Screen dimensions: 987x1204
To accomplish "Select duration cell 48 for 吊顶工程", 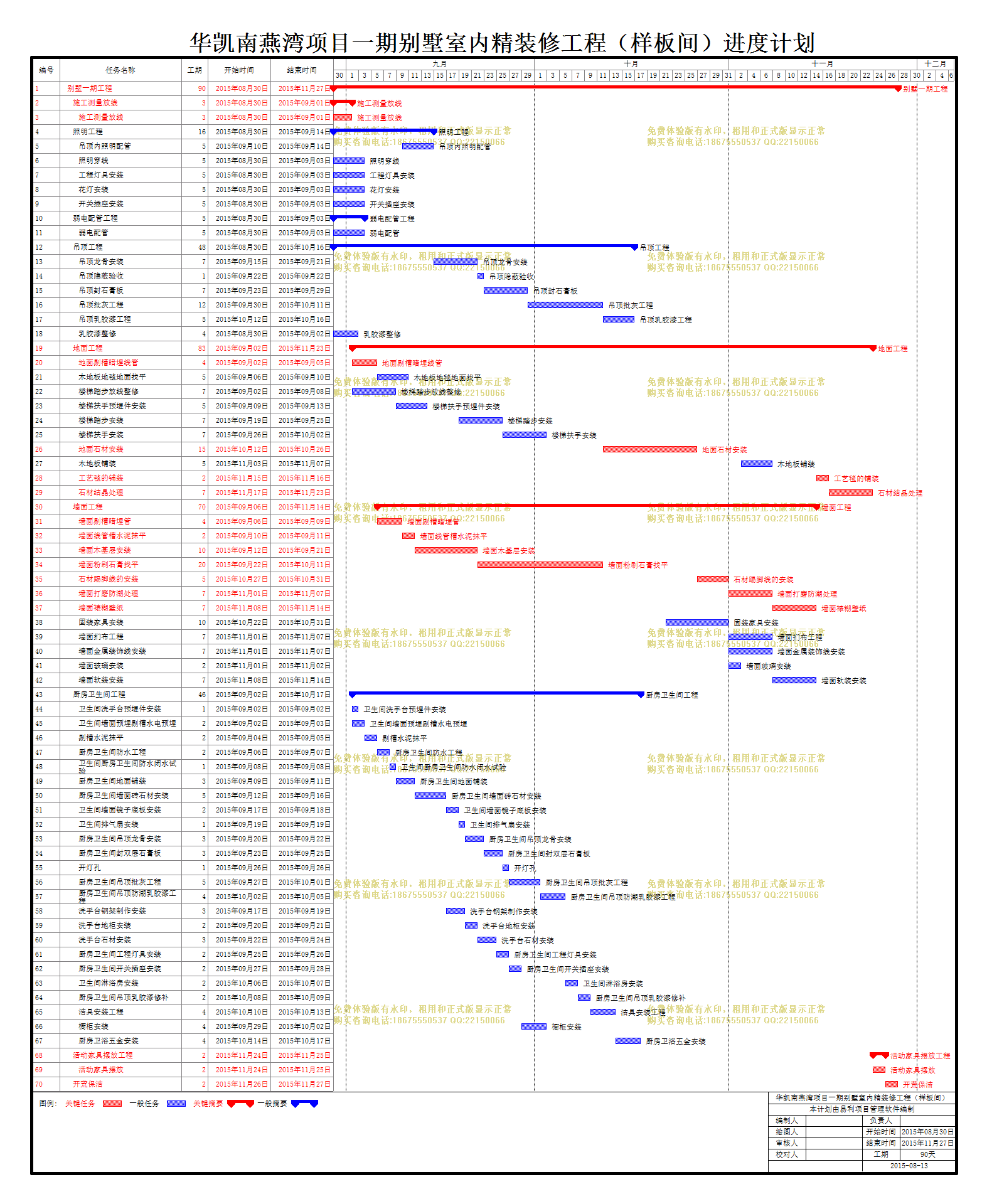I will pyautogui.click(x=195, y=247).
